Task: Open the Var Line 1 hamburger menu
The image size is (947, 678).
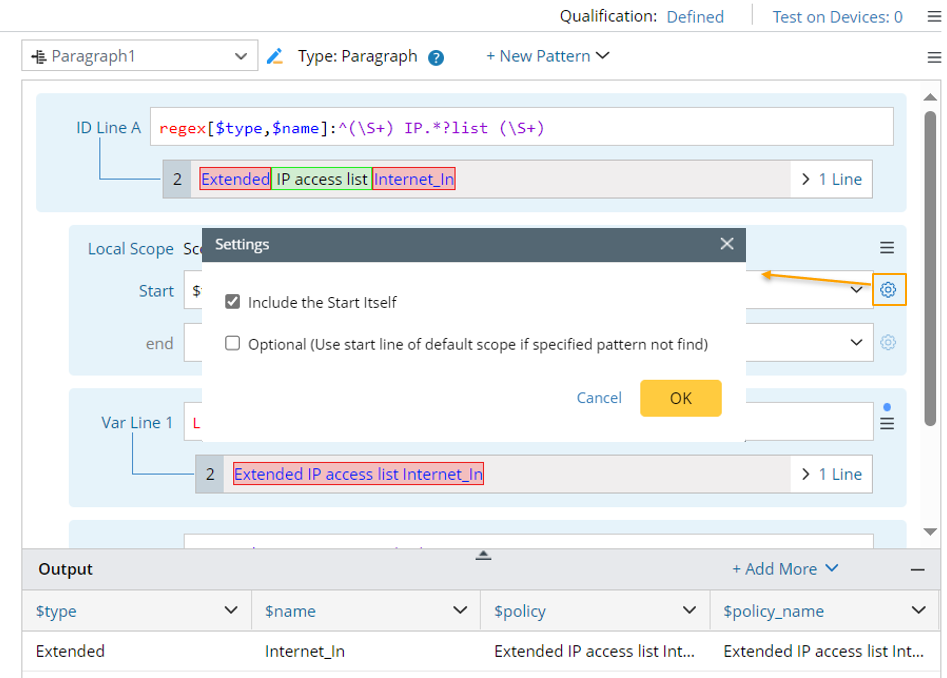Action: [887, 424]
